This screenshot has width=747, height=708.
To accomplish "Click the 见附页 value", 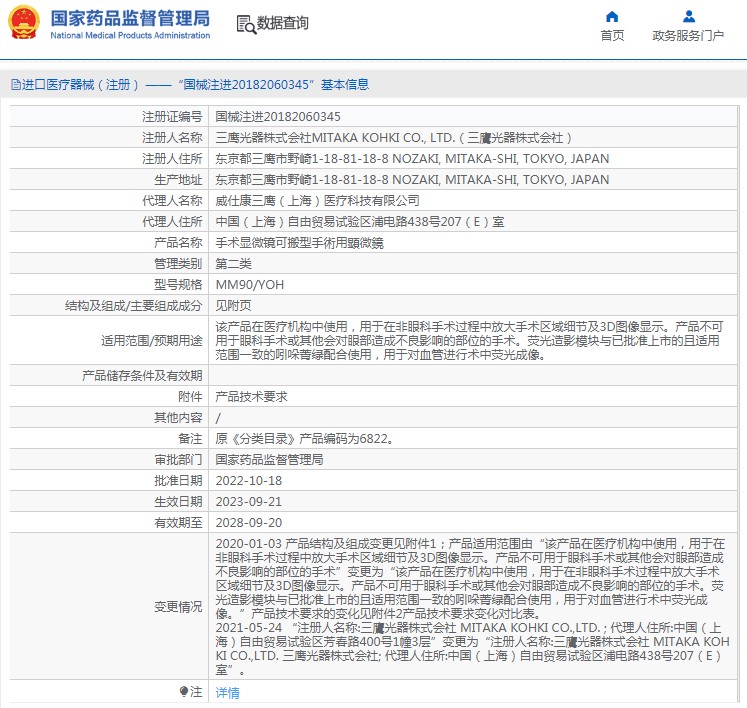I will tap(233, 305).
